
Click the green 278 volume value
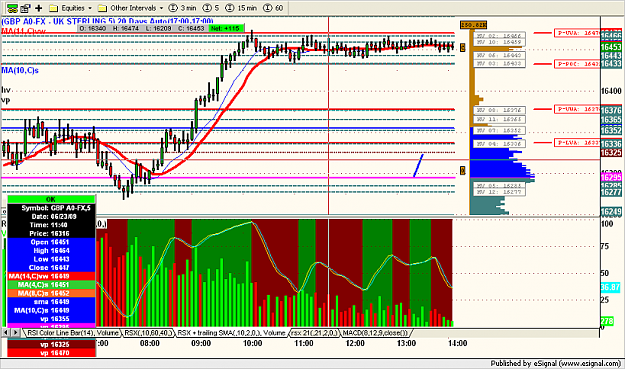pos(607,321)
